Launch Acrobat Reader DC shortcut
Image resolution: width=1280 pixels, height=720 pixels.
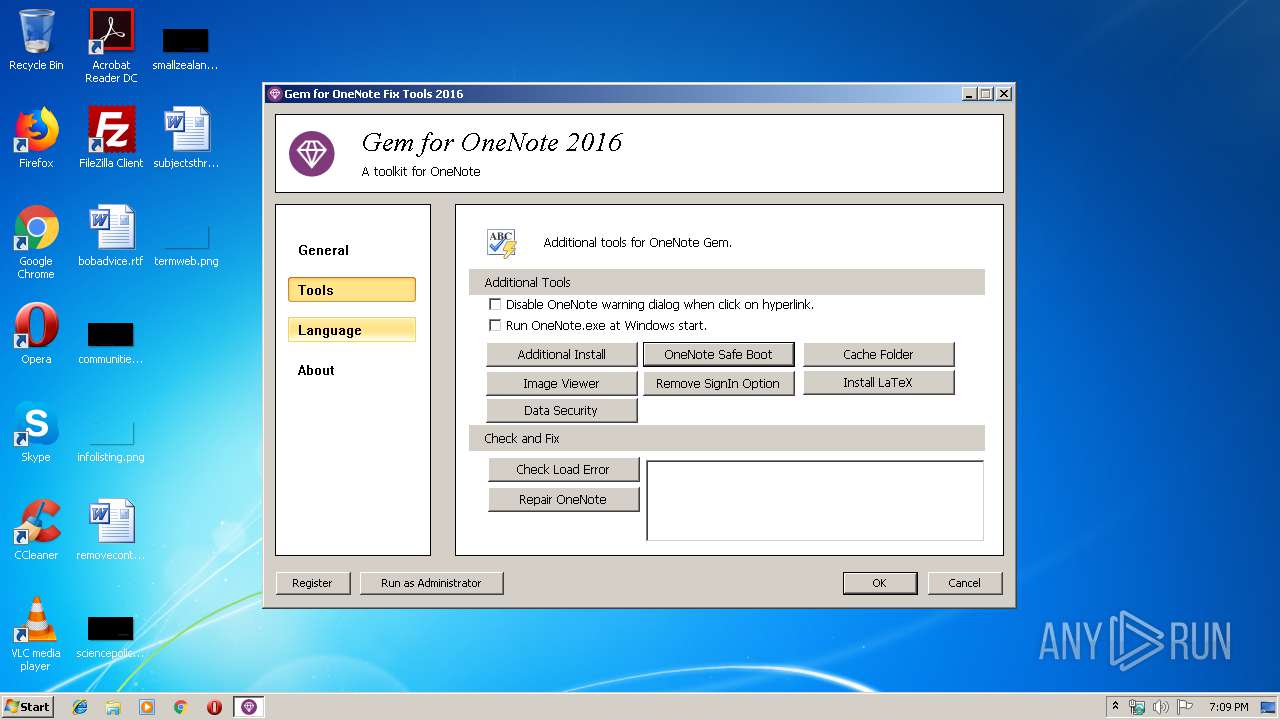[111, 46]
